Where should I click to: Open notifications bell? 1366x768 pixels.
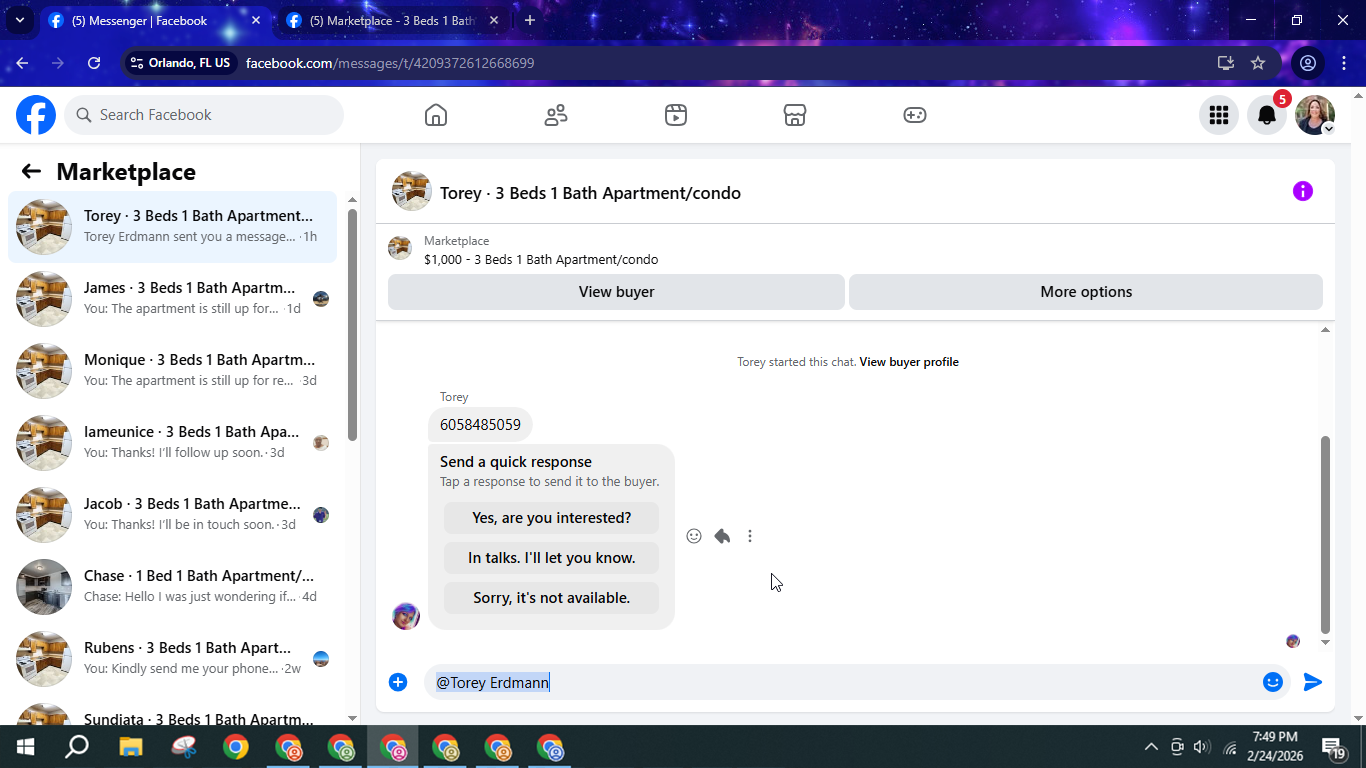(1267, 115)
